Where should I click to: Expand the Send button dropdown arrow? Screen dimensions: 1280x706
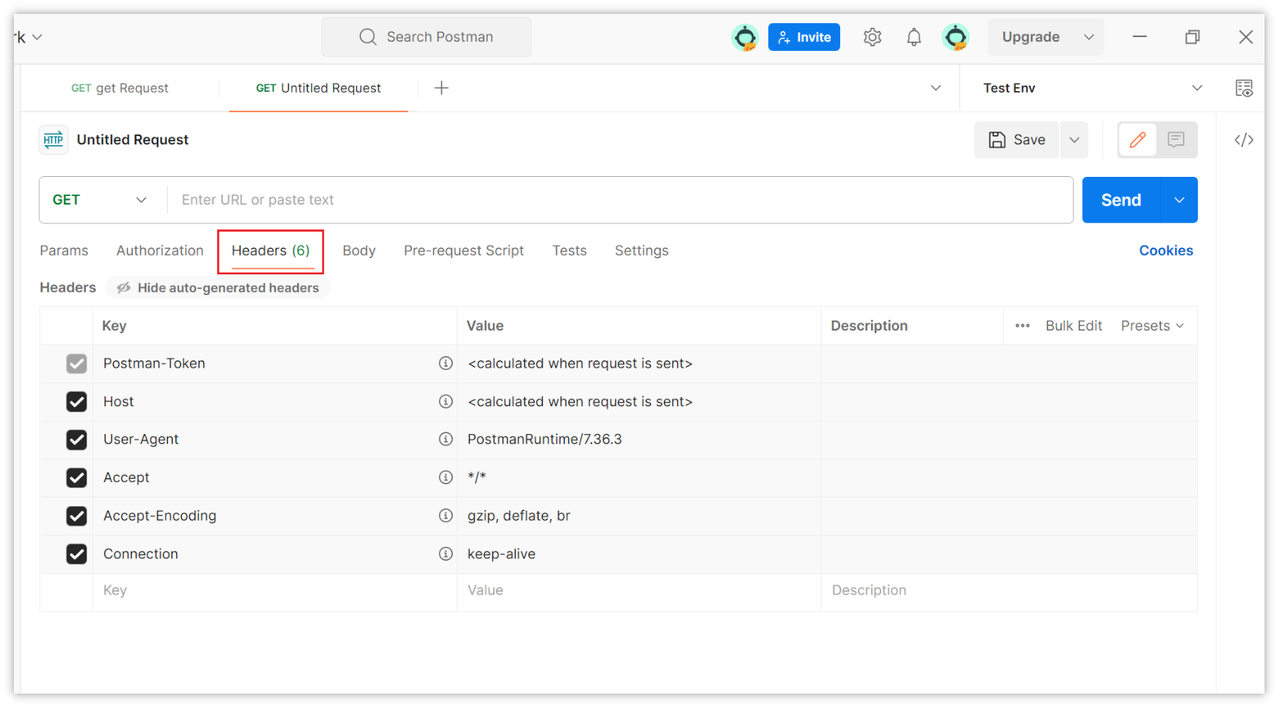click(x=1179, y=200)
